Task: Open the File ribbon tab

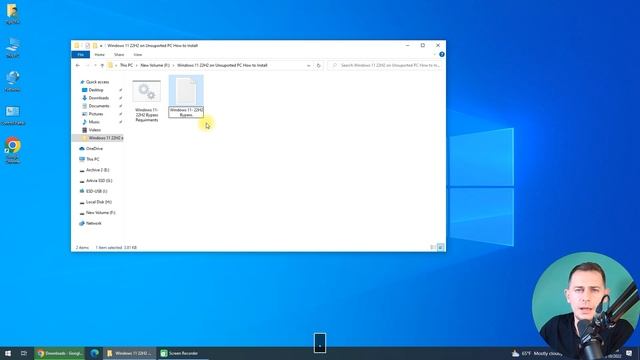Action: point(80,55)
